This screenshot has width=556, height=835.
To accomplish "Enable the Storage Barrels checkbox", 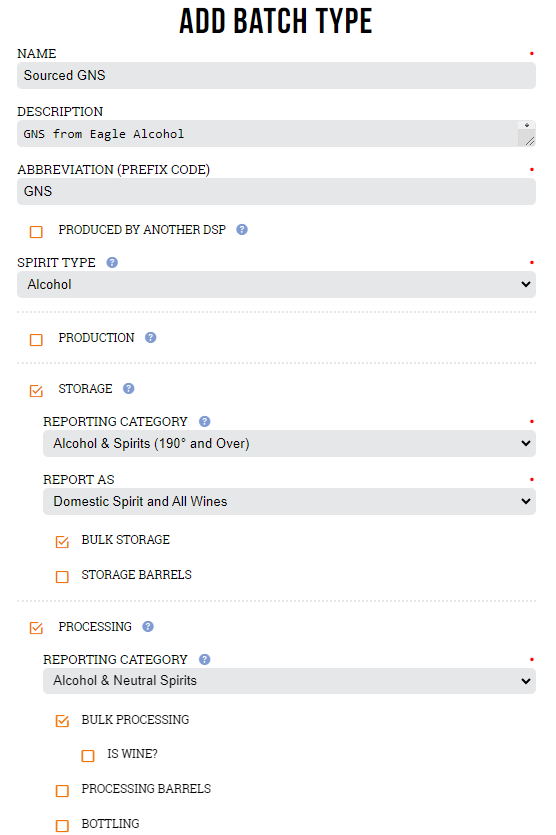I will (x=62, y=577).
